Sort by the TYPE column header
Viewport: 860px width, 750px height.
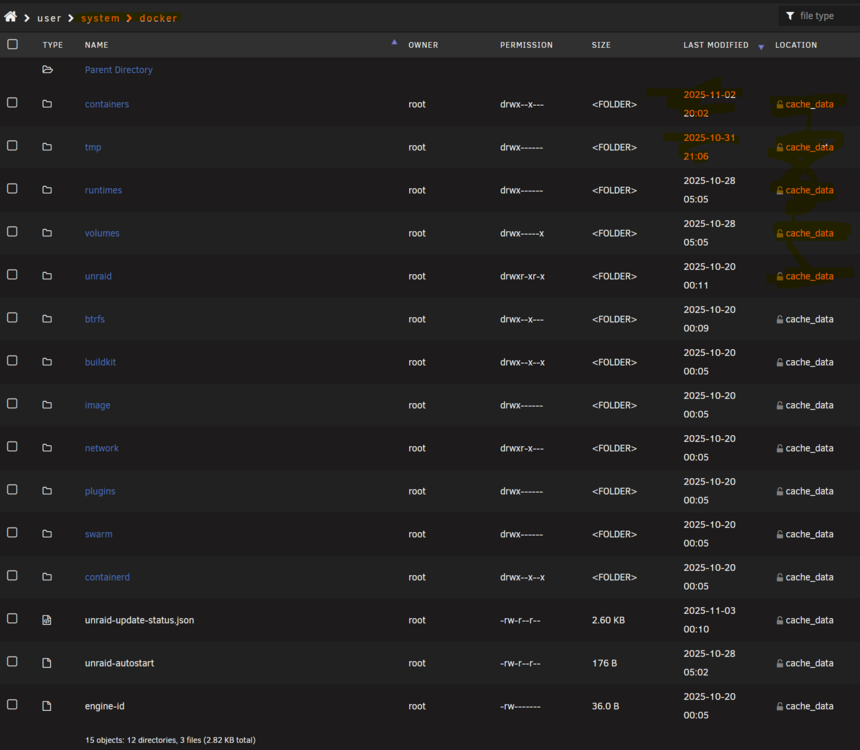[x=53, y=45]
